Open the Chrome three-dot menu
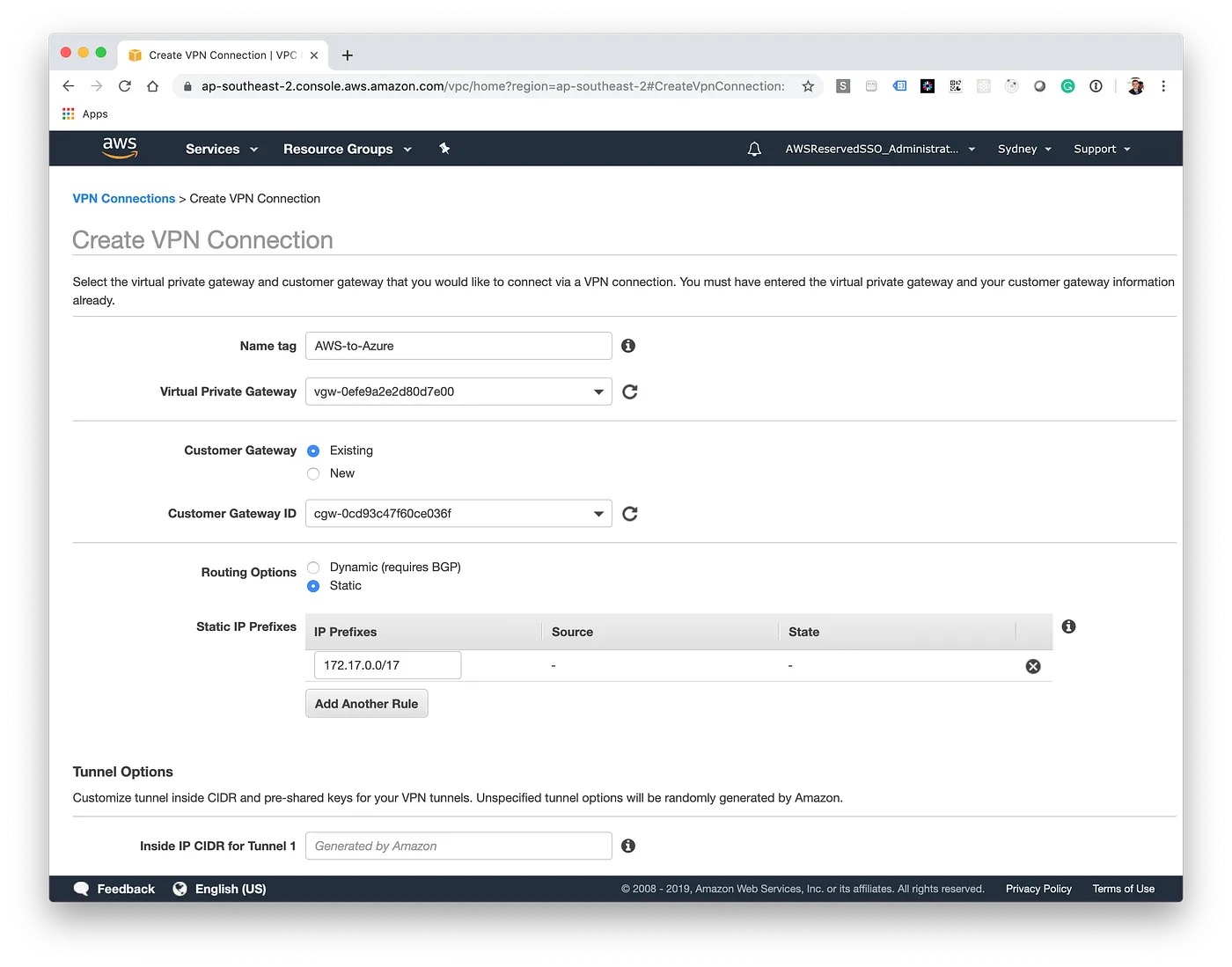Screen dimensions: 1232x967 pyautogui.click(x=1163, y=86)
